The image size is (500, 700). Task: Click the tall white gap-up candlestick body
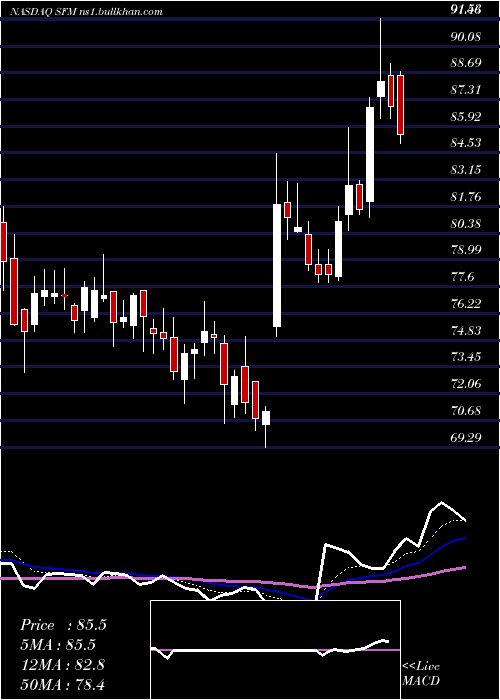[277, 265]
